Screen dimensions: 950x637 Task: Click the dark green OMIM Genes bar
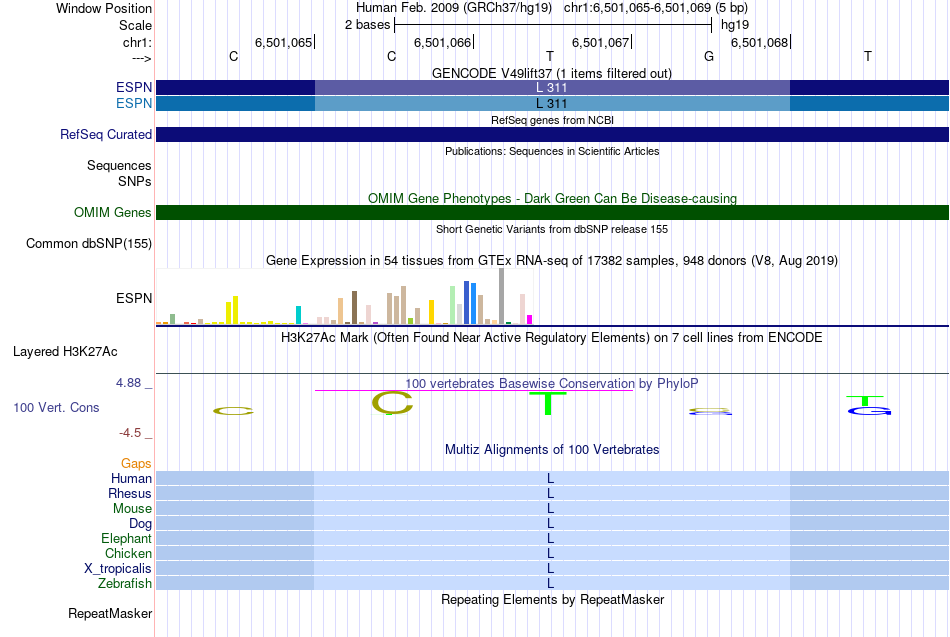(x=552, y=212)
